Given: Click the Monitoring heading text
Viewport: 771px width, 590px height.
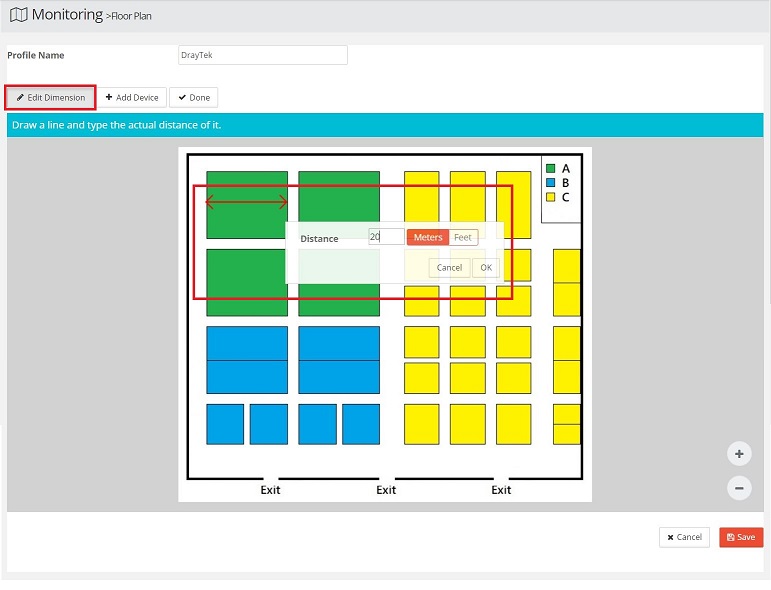Looking at the screenshot, I should point(67,15).
